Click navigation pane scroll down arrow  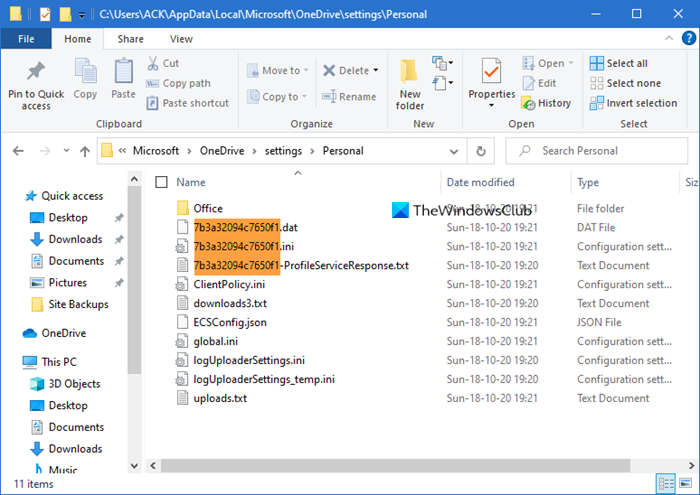[x=134, y=466]
